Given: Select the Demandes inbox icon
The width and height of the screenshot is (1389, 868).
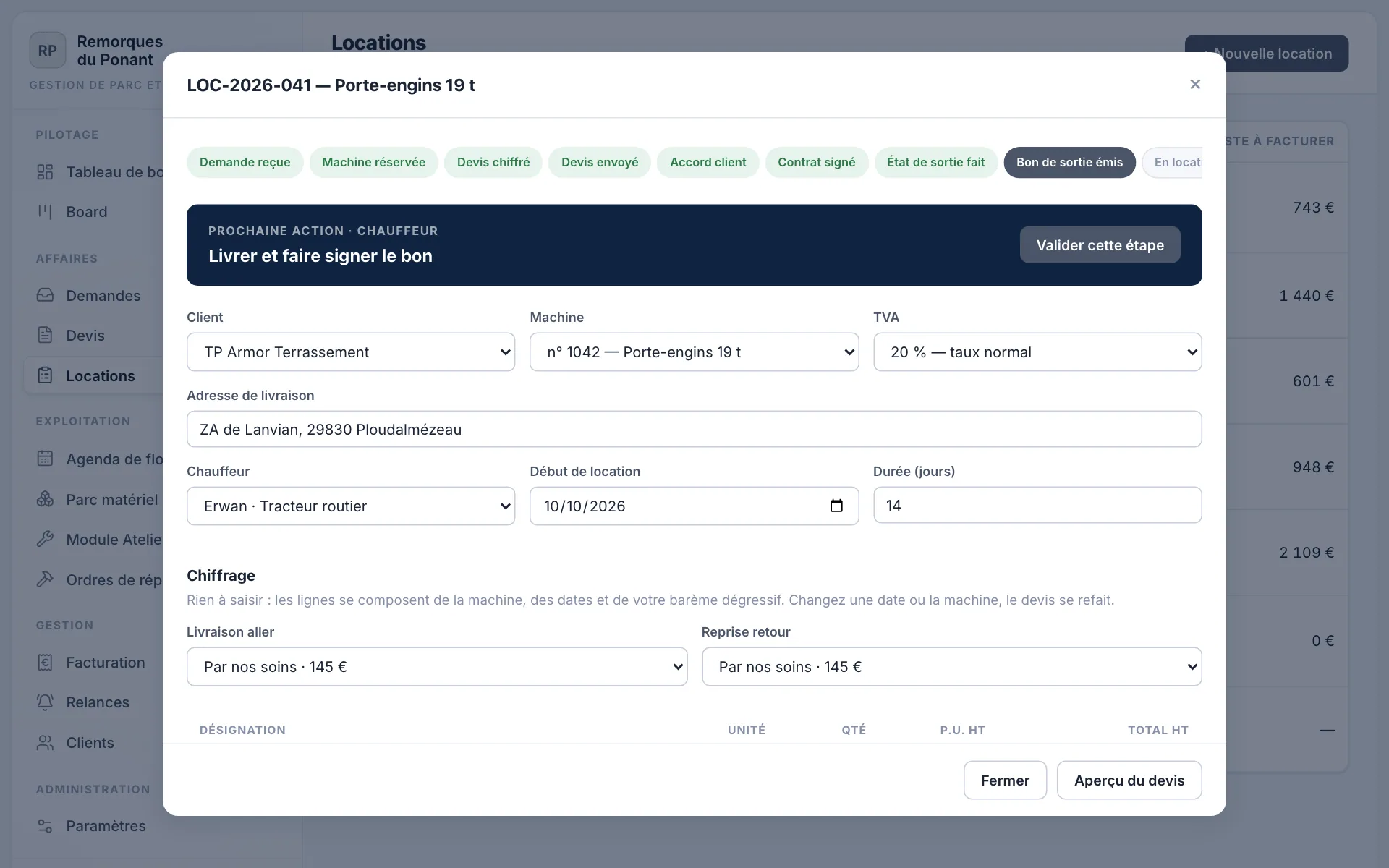Looking at the screenshot, I should tap(45, 295).
